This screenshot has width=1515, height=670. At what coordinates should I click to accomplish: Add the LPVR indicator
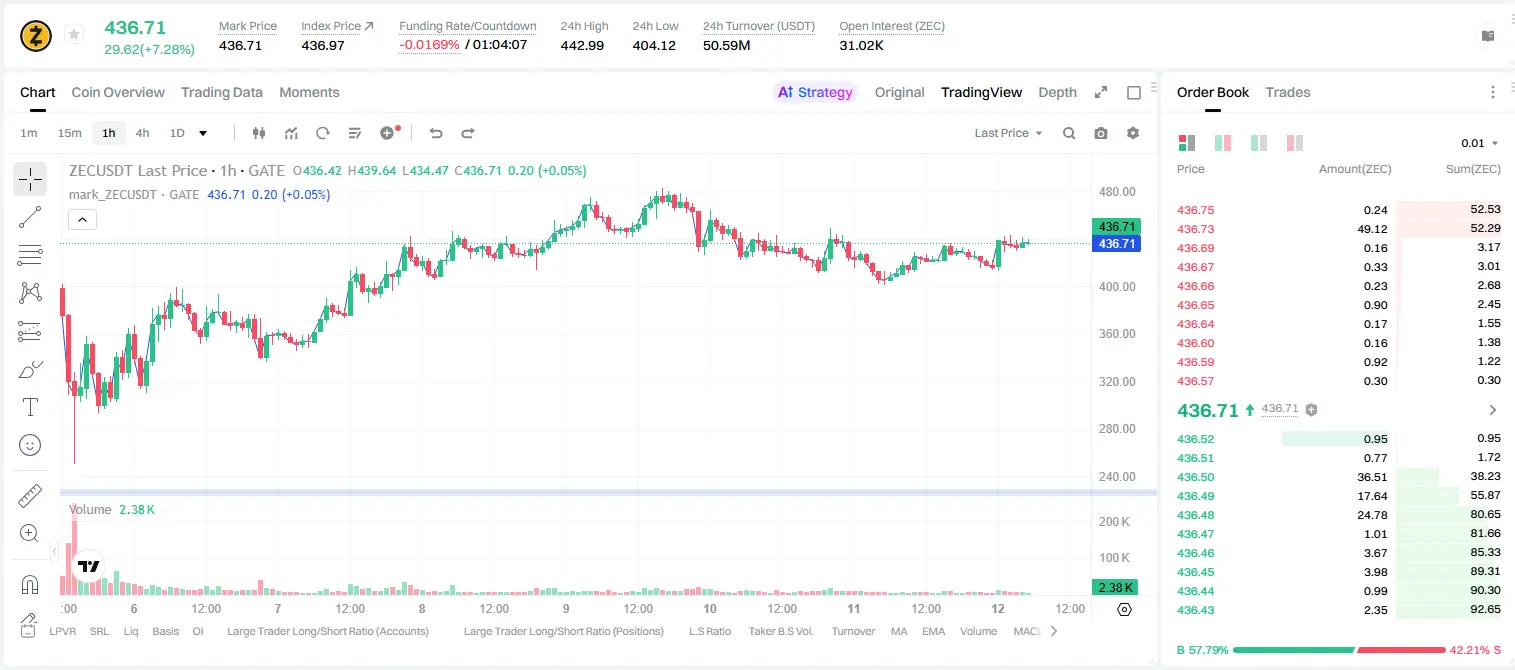tap(62, 631)
